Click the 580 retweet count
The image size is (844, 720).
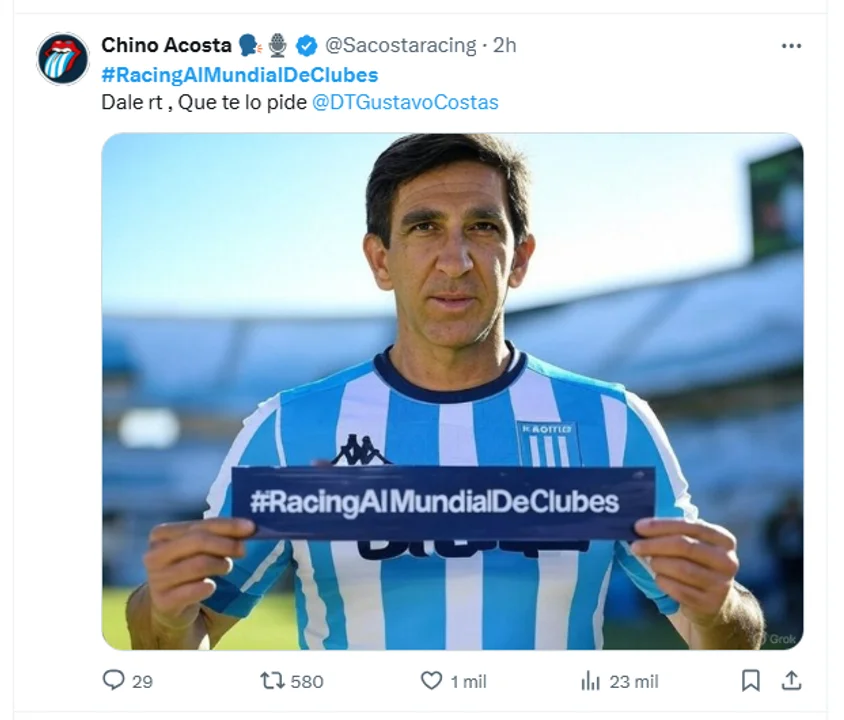(307, 682)
